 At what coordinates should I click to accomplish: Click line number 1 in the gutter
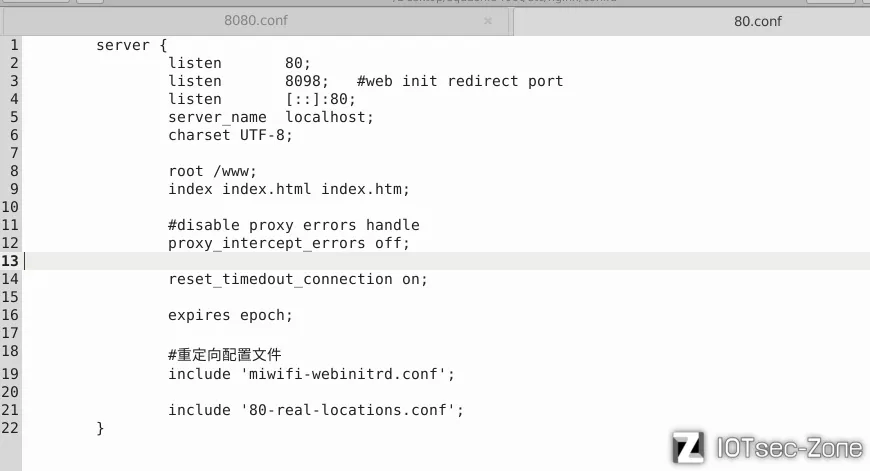[14, 45]
